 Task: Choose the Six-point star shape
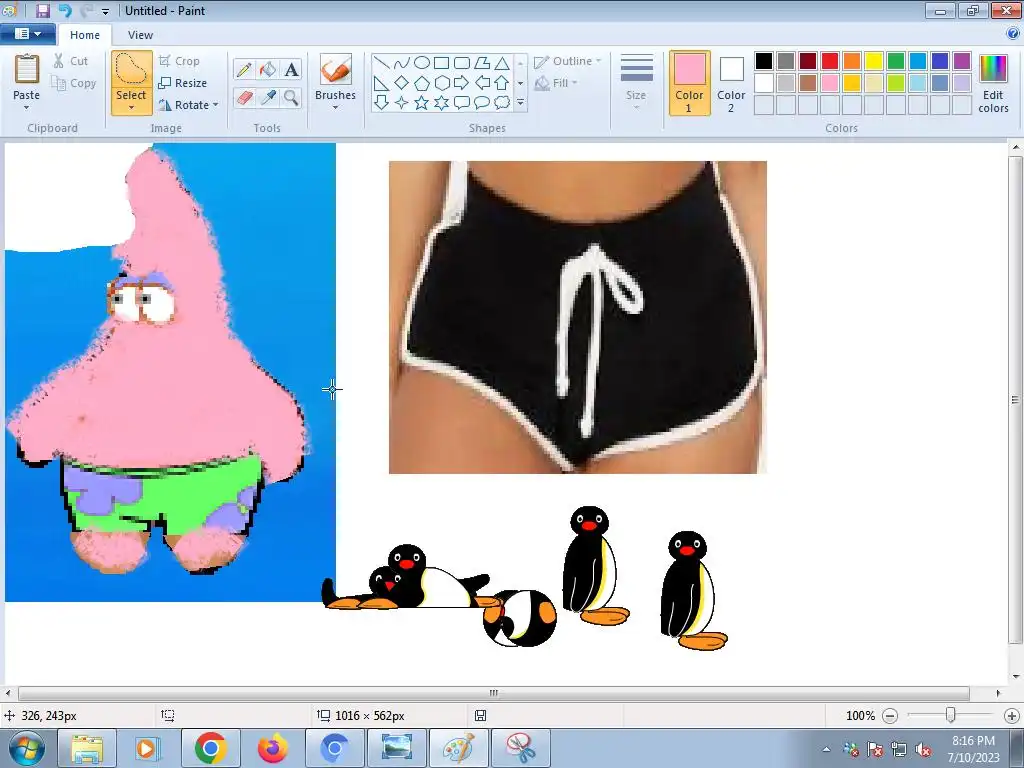coord(441,103)
